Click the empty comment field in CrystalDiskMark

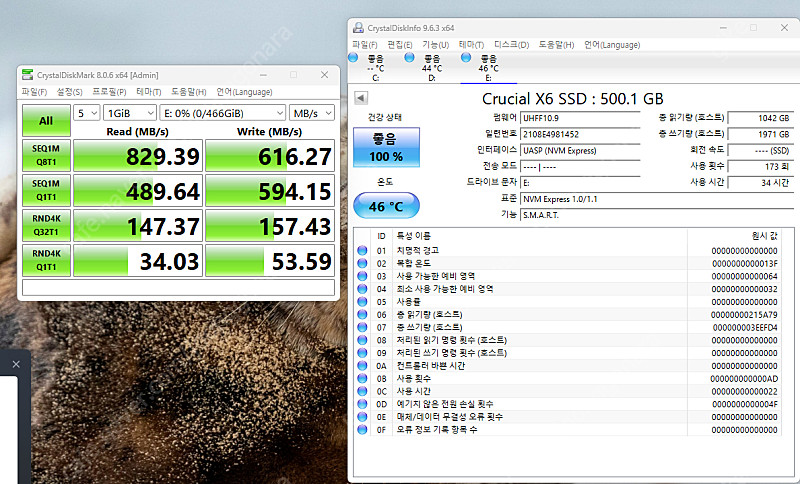[x=179, y=288]
